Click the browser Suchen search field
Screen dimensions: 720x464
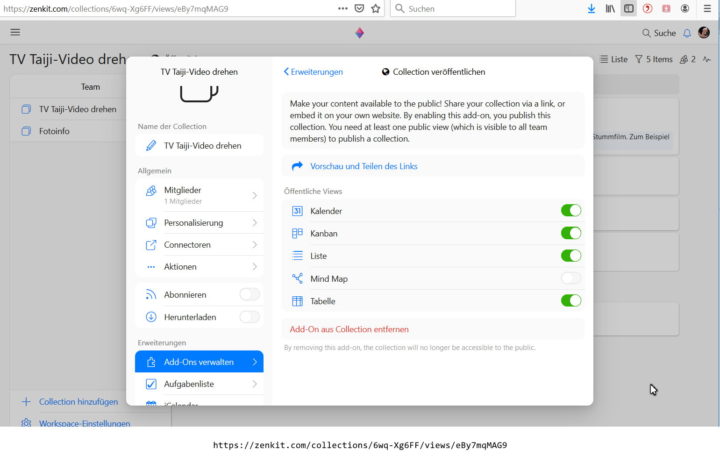pos(453,9)
